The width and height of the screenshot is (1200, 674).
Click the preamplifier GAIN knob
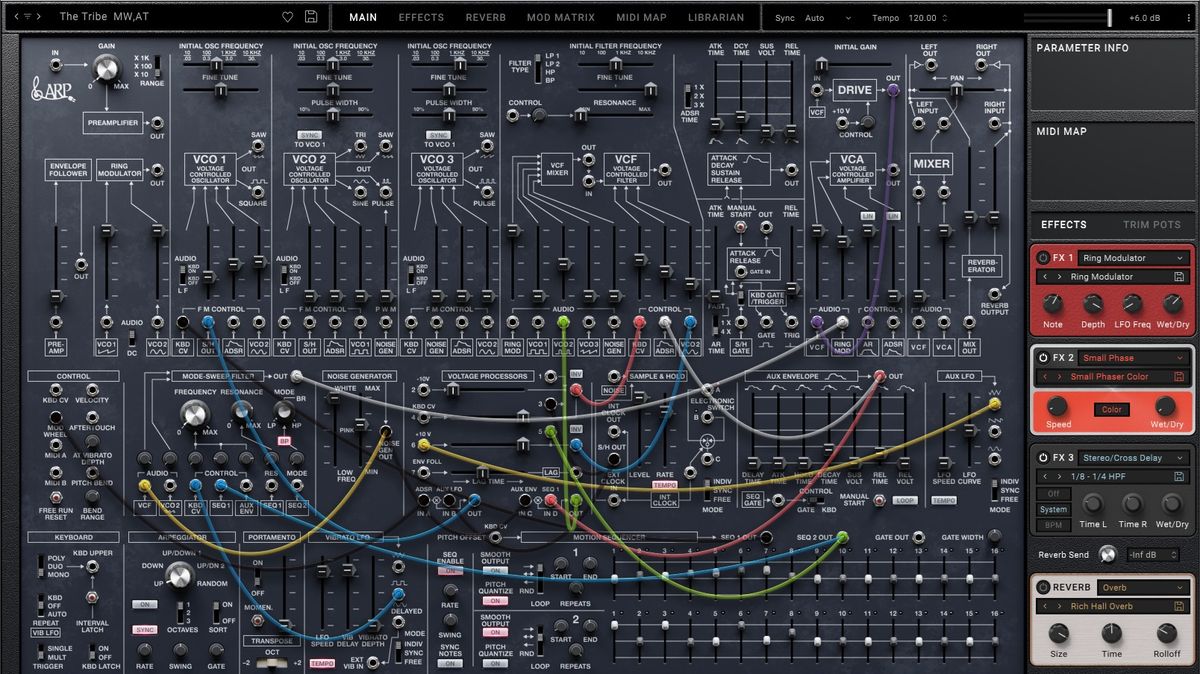tap(106, 69)
